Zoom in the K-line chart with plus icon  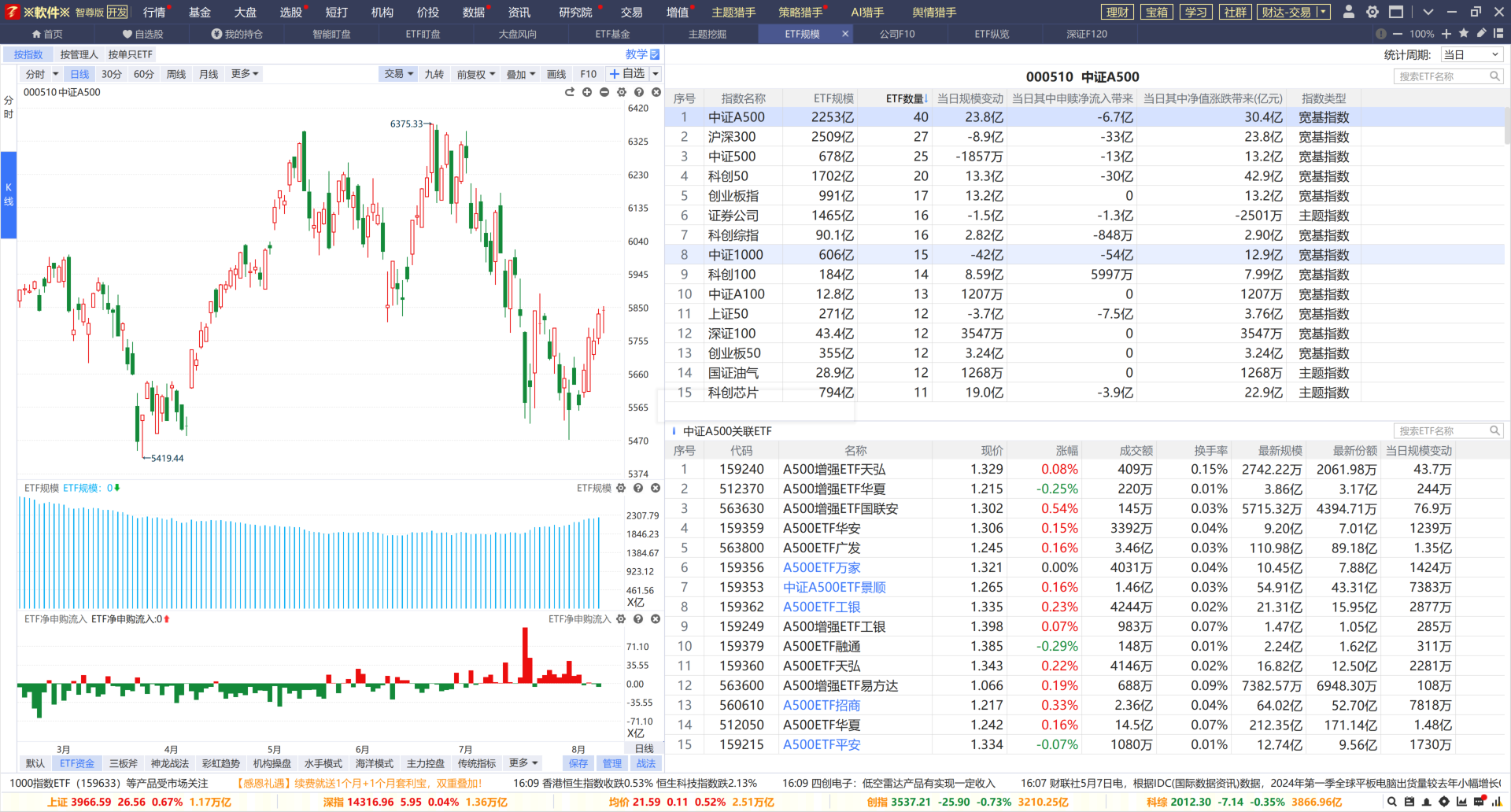pos(587,92)
